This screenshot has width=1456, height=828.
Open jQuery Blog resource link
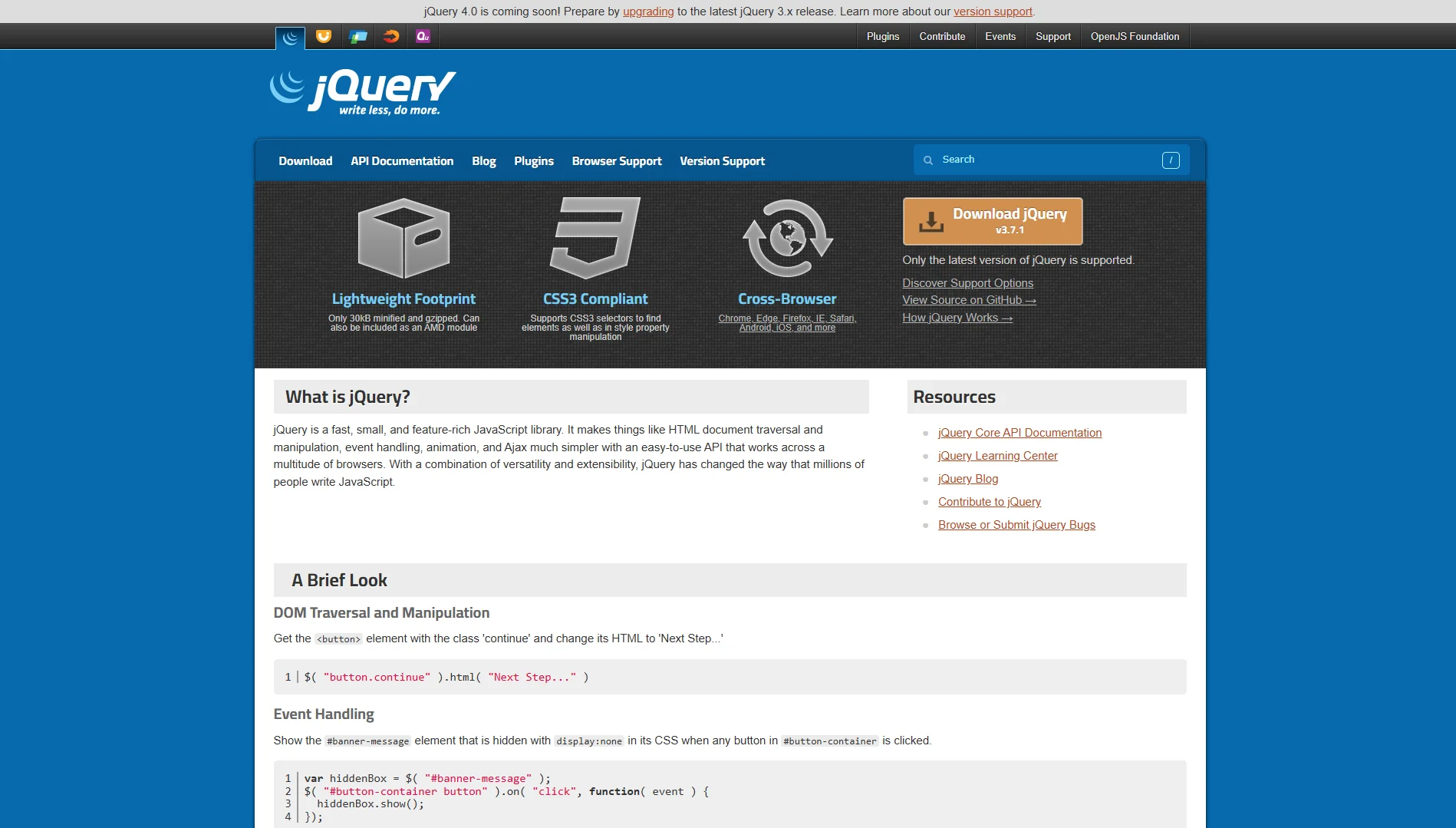968,479
